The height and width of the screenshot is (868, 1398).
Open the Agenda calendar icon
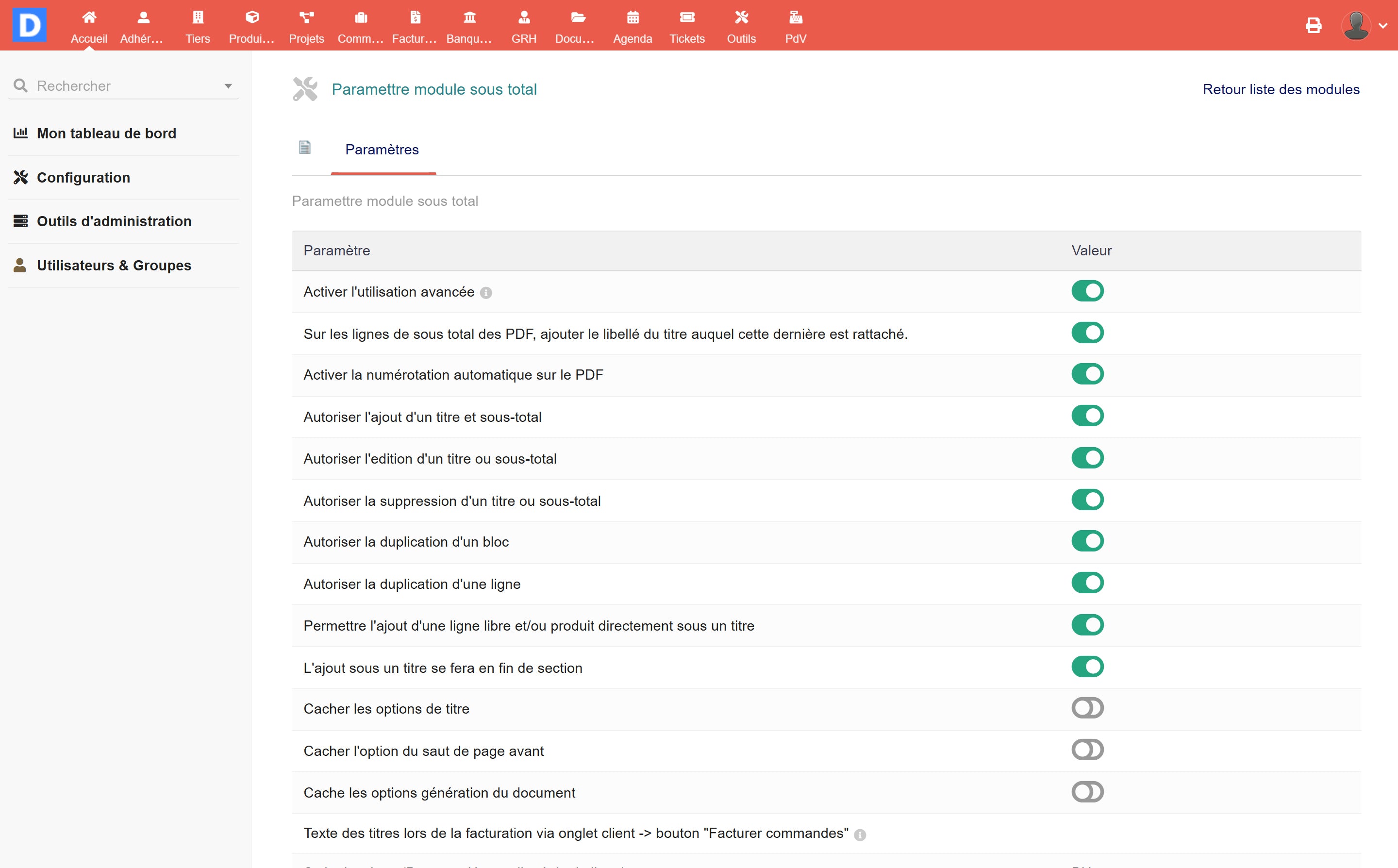(x=632, y=18)
